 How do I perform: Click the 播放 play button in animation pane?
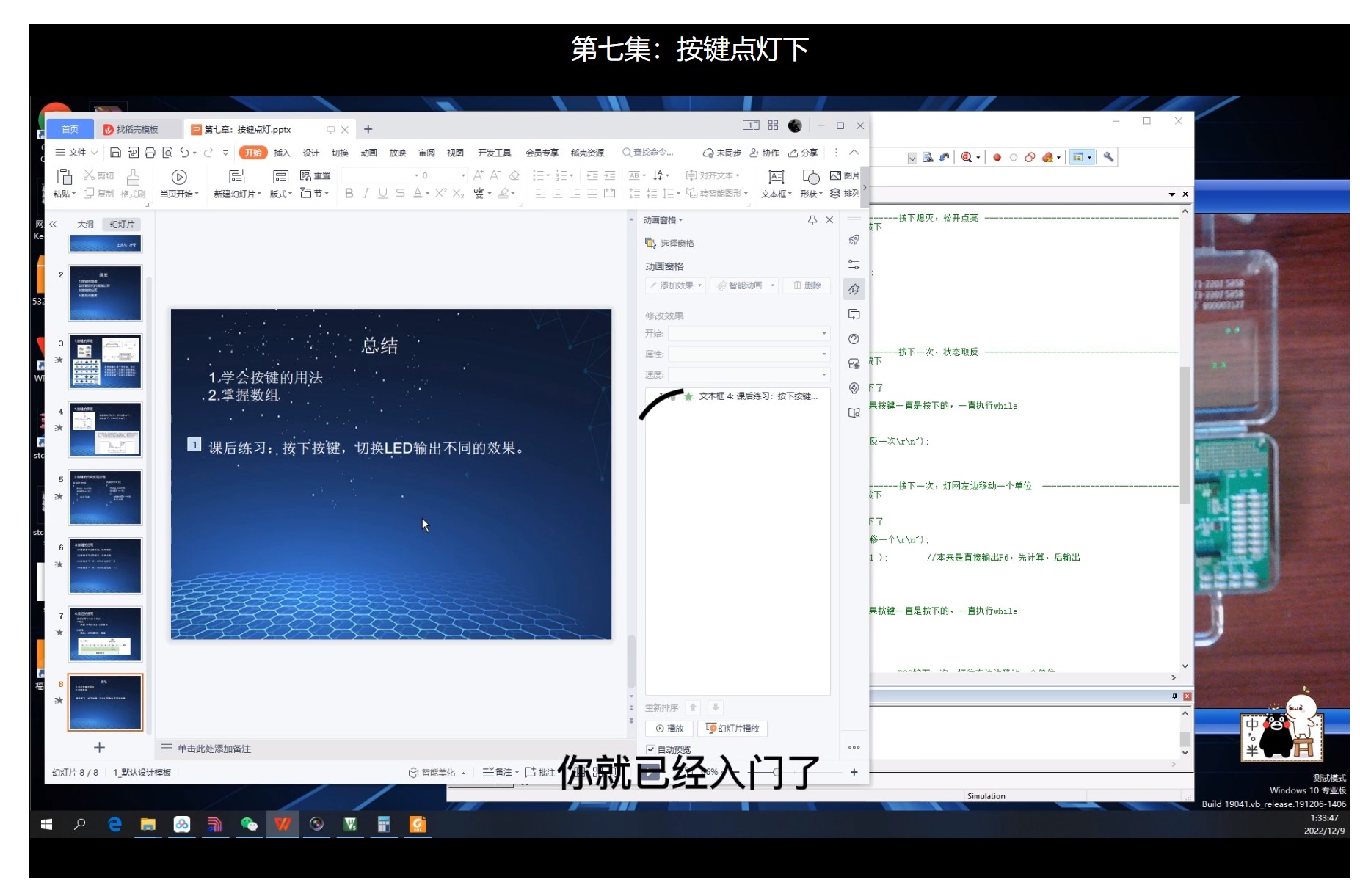click(x=669, y=729)
